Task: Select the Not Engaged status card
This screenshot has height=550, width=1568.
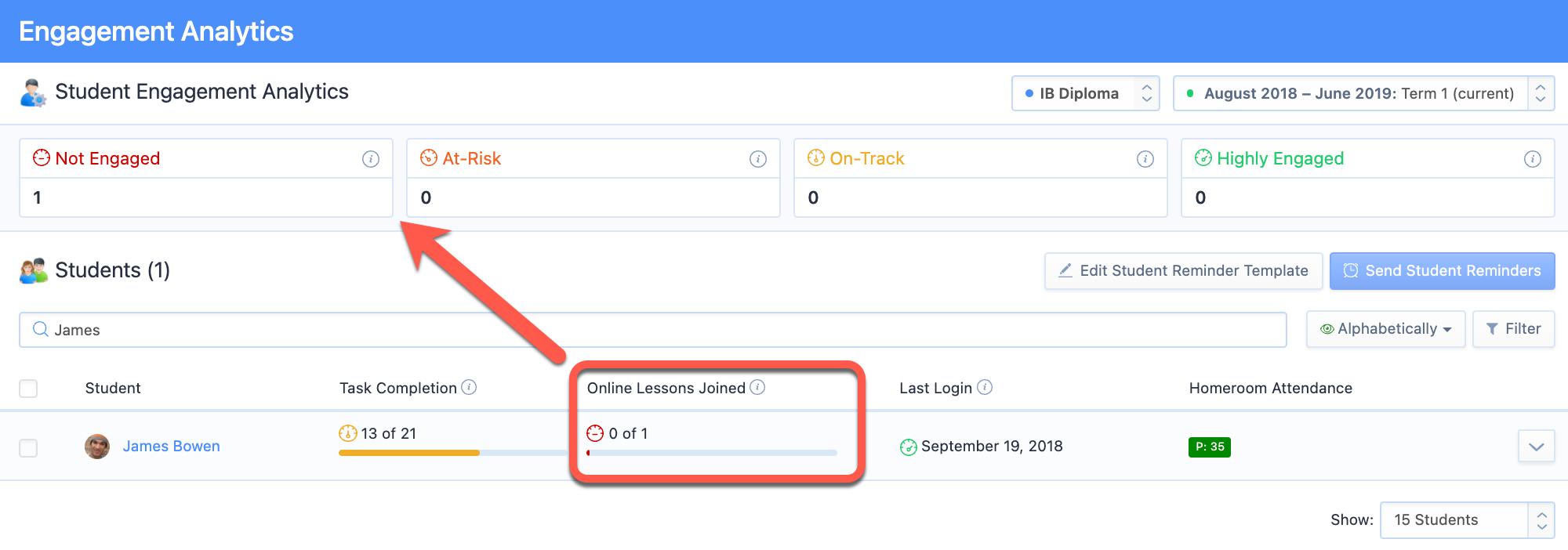Action: point(206,178)
